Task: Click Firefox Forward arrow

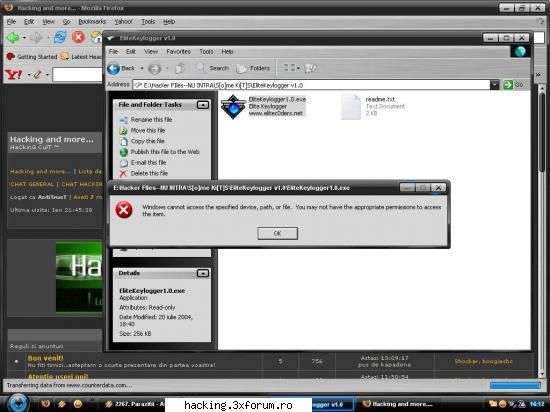Action: pos(36,37)
